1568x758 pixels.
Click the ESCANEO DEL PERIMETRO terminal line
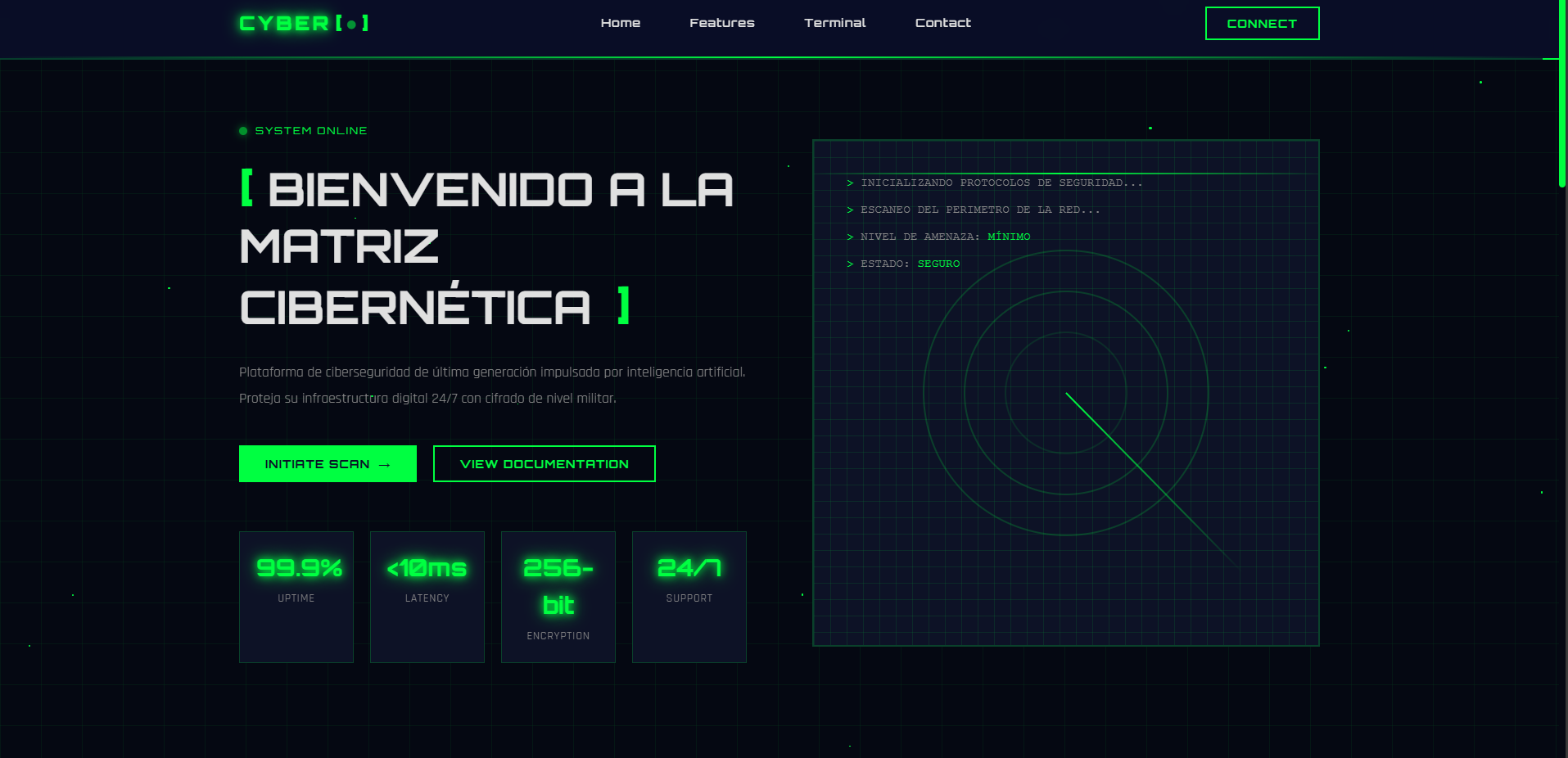974,210
